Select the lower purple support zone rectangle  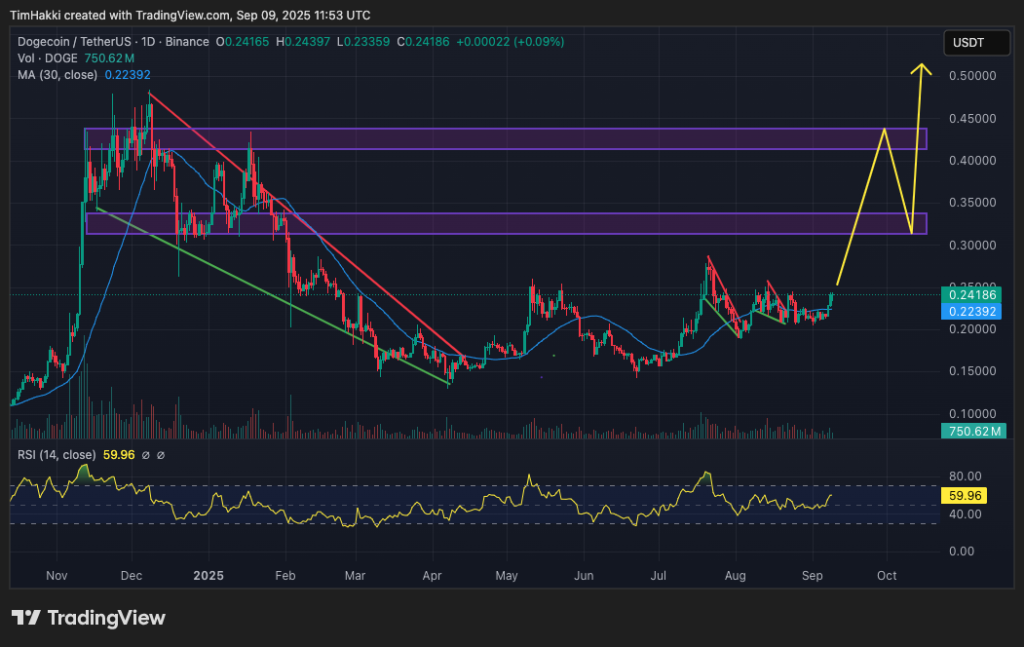click(x=500, y=225)
